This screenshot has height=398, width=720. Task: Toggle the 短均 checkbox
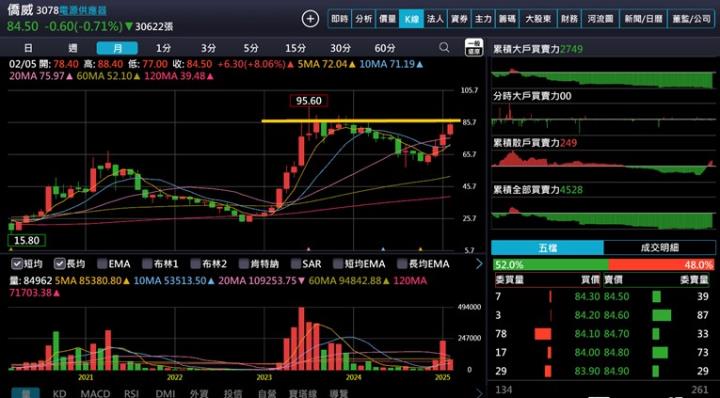[17, 263]
